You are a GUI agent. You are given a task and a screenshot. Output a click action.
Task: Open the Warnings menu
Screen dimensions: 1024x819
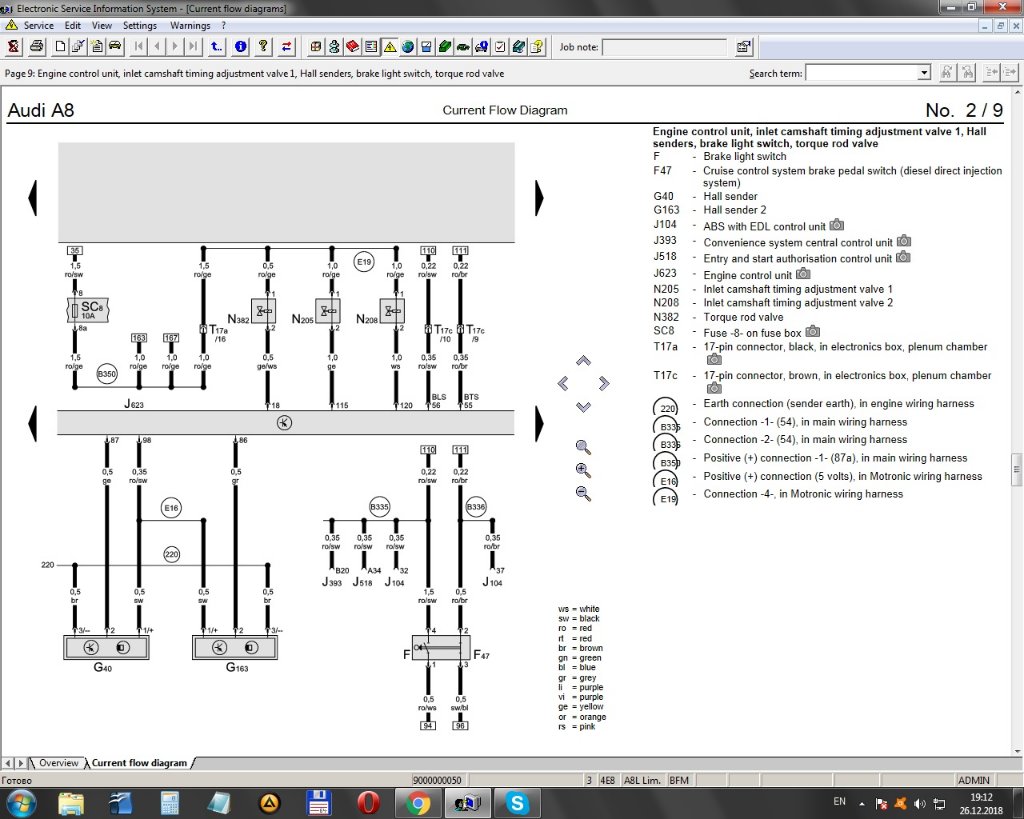click(189, 25)
